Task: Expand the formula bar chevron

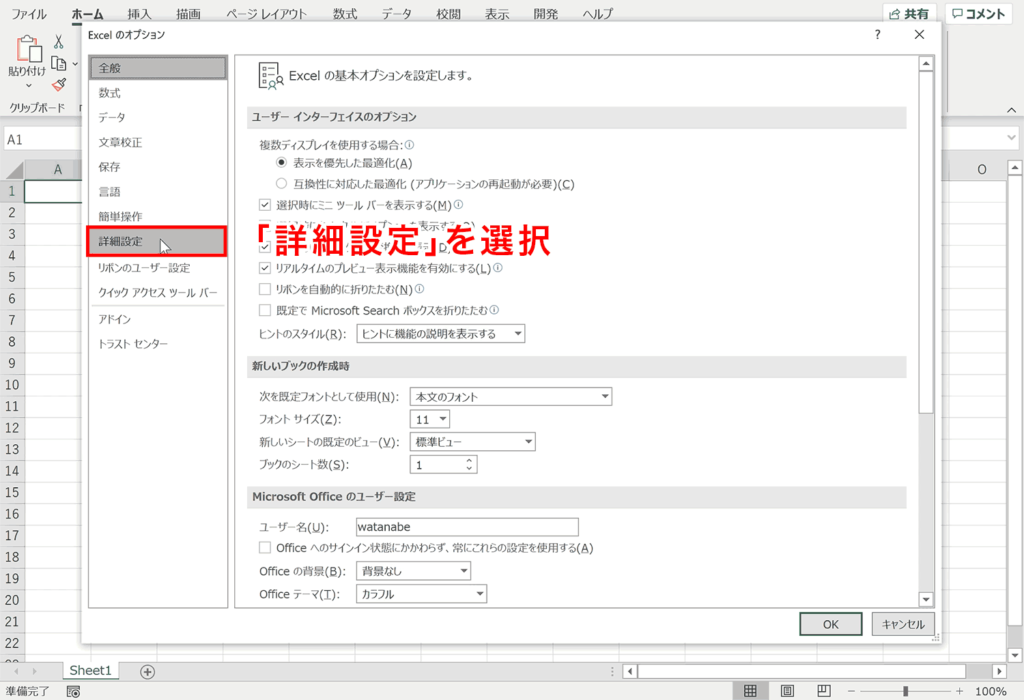Action: (x=1012, y=138)
